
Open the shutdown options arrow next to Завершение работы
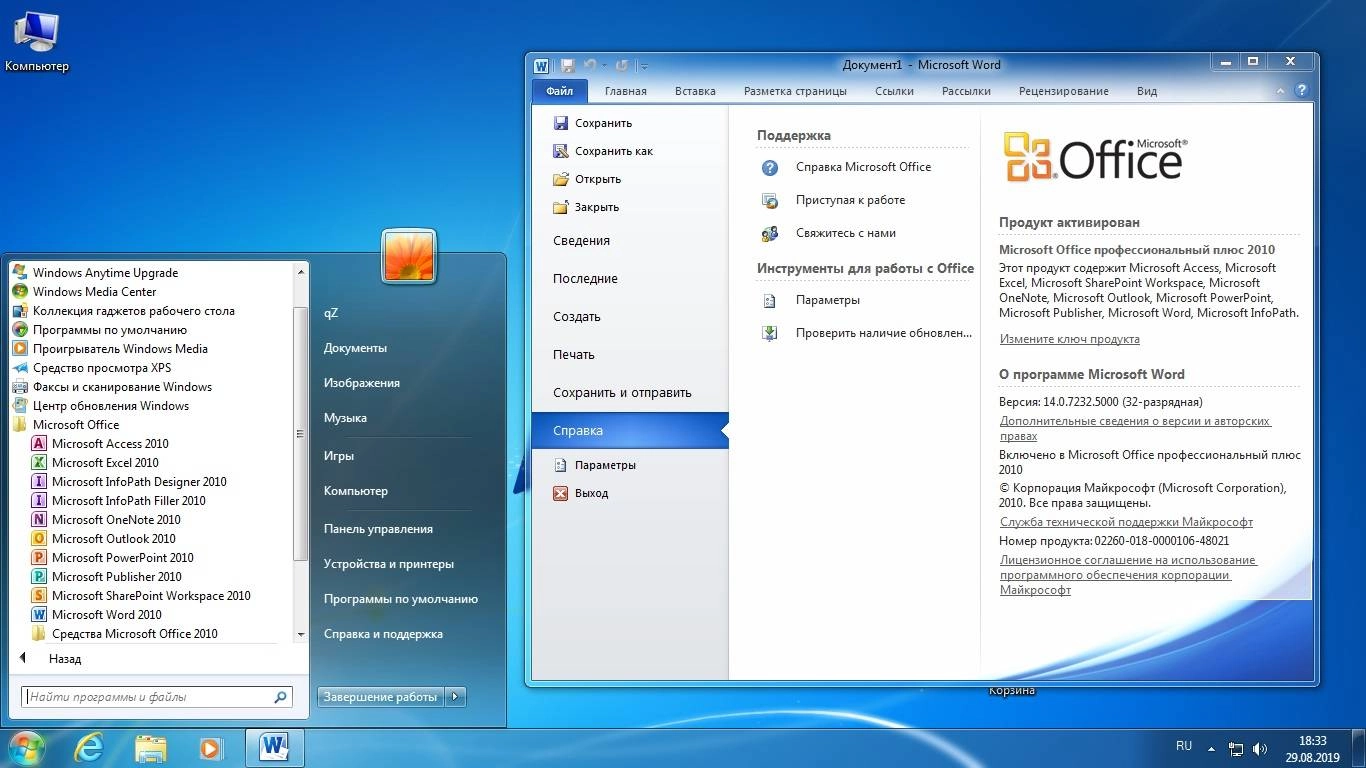tap(456, 697)
